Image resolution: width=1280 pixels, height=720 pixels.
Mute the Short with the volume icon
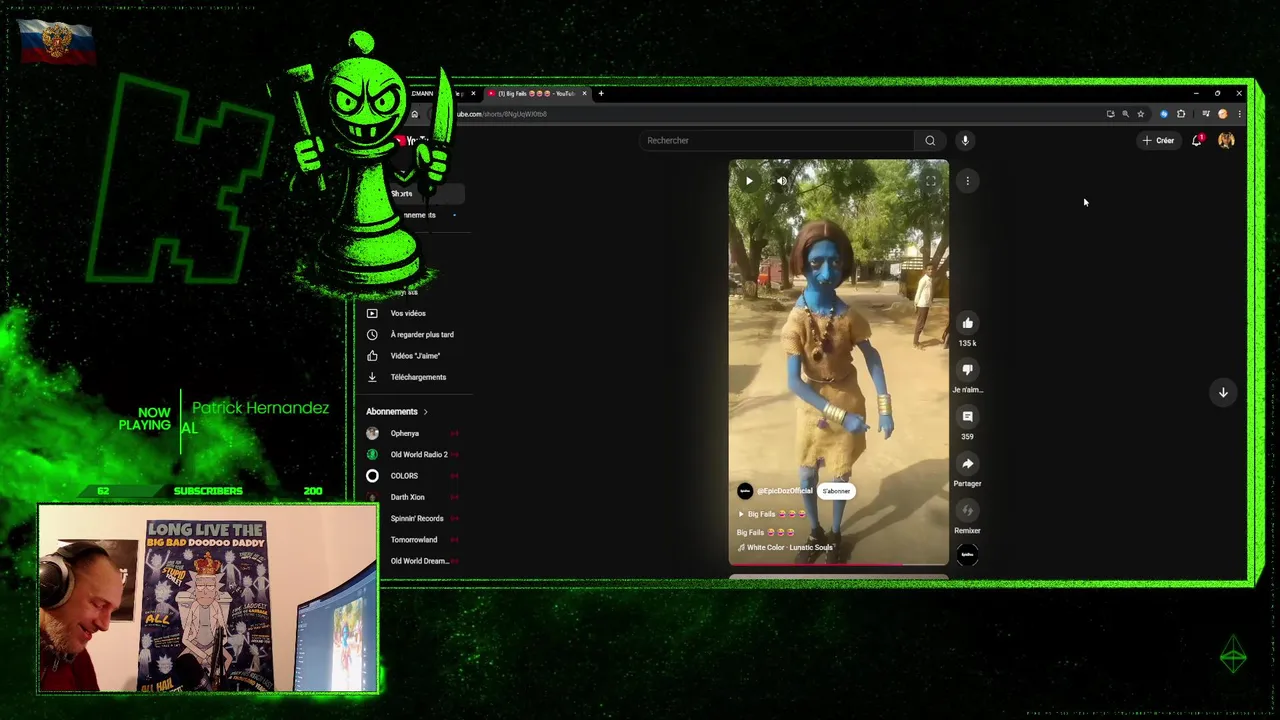(x=782, y=181)
